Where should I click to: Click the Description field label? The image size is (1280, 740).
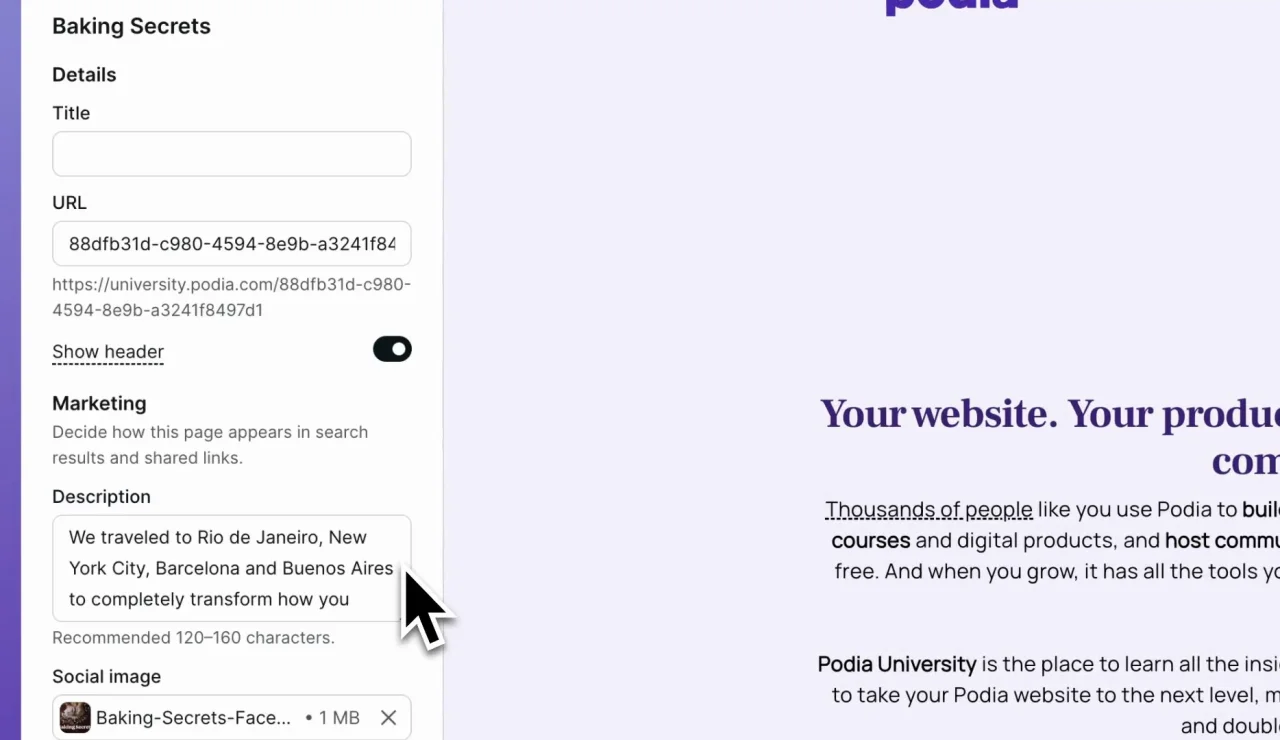[101, 497]
